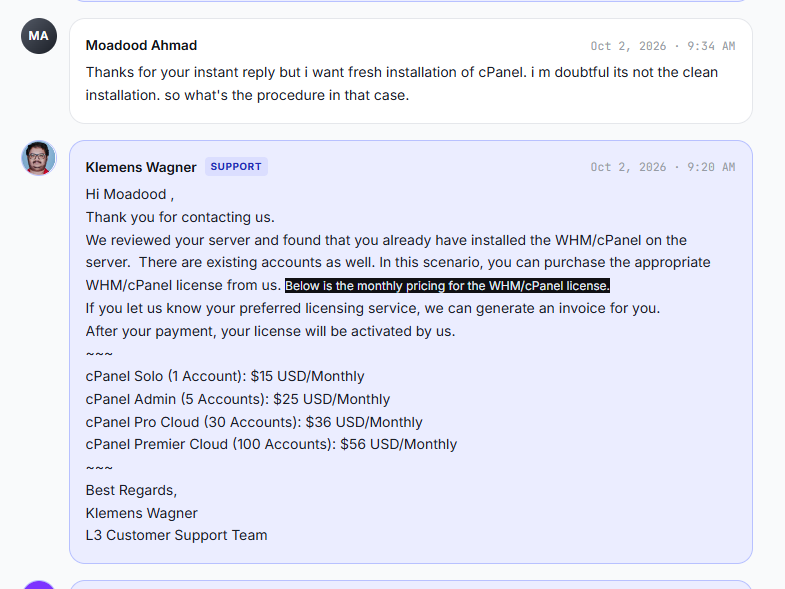Click 'L3 Customer Support Team' signature line
Image resolution: width=785 pixels, height=589 pixels.
(176, 535)
